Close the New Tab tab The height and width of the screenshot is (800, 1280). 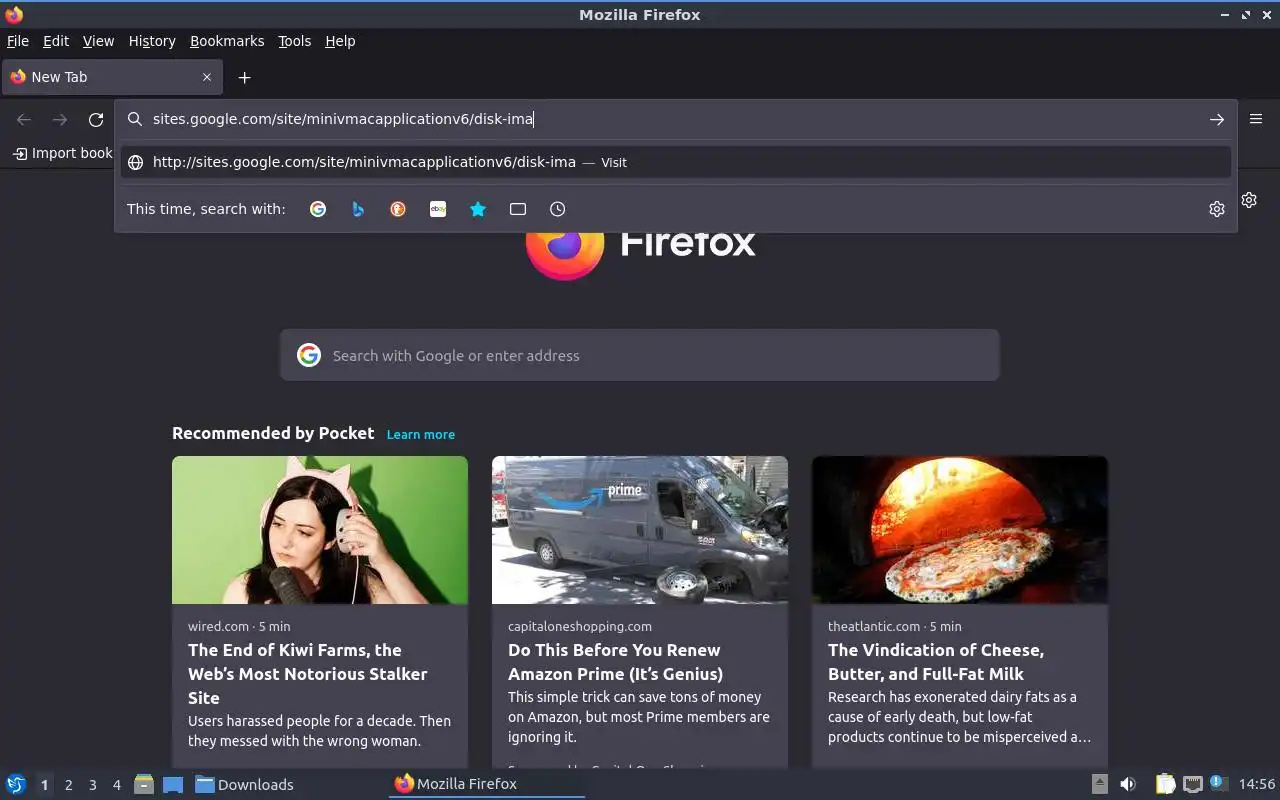[x=207, y=77]
